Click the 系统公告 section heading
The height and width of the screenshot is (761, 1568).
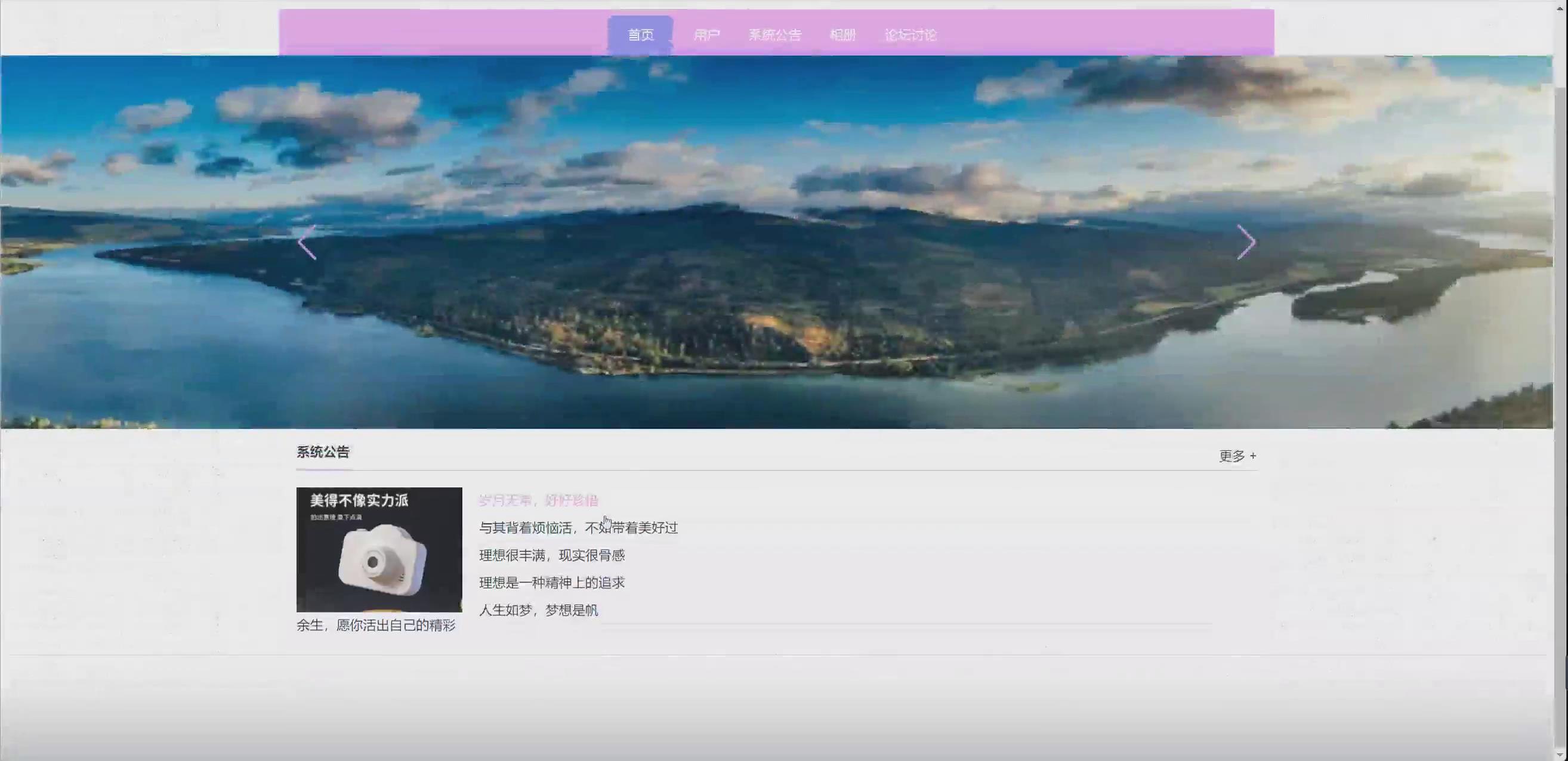tap(323, 452)
